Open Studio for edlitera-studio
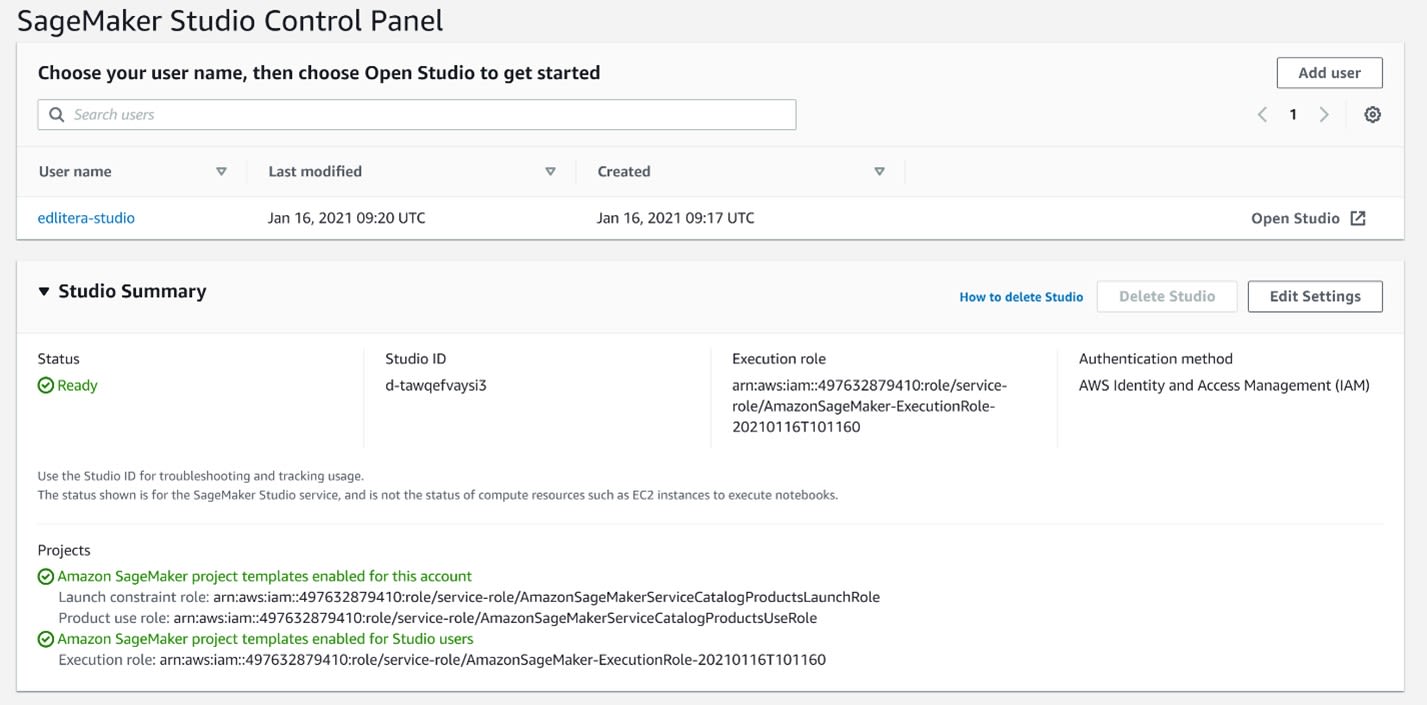Screen dimensions: 1427x705 pyautogui.click(x=1308, y=218)
